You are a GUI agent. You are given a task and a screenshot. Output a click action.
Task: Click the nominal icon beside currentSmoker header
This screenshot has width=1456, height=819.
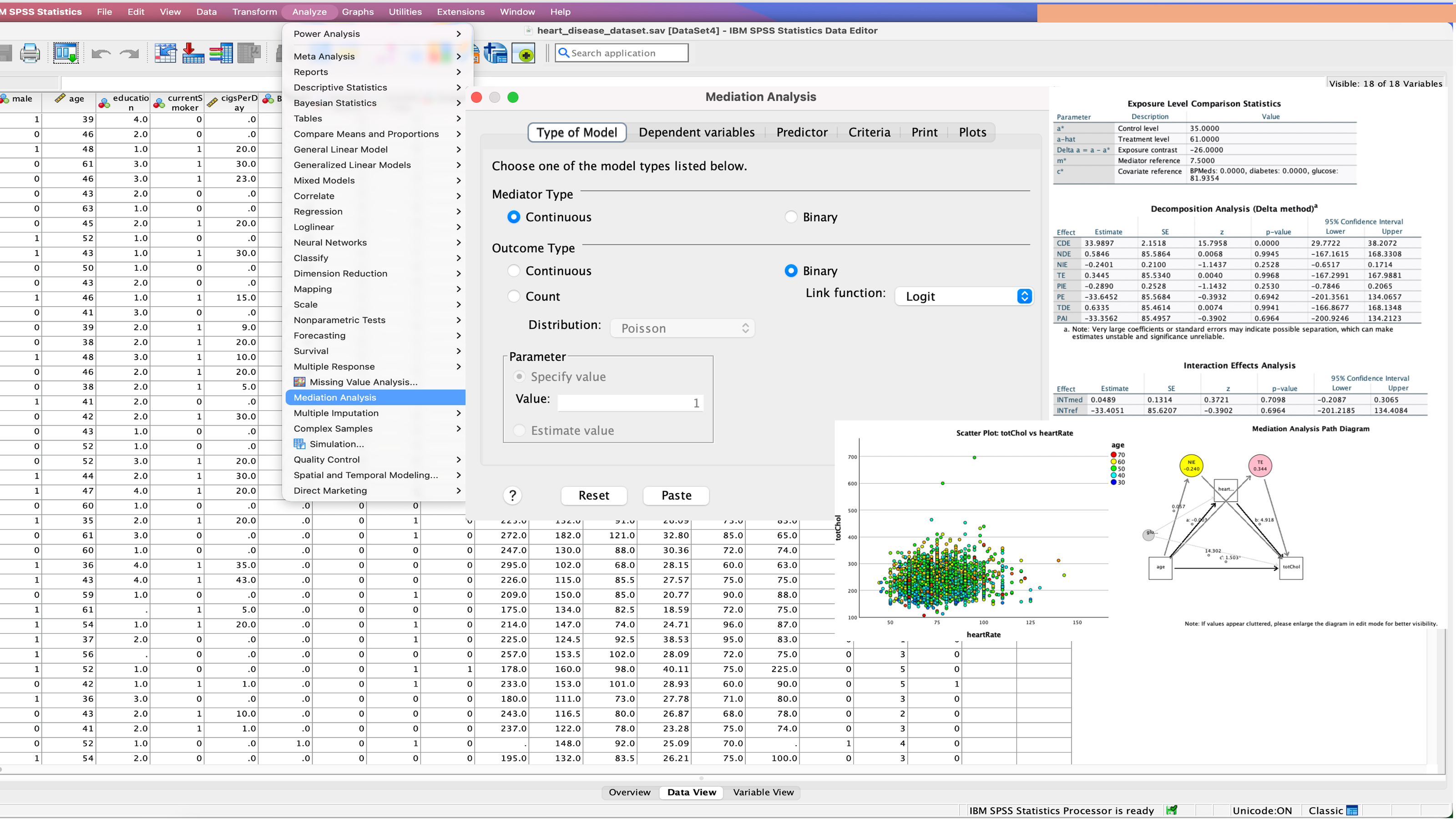tap(159, 103)
